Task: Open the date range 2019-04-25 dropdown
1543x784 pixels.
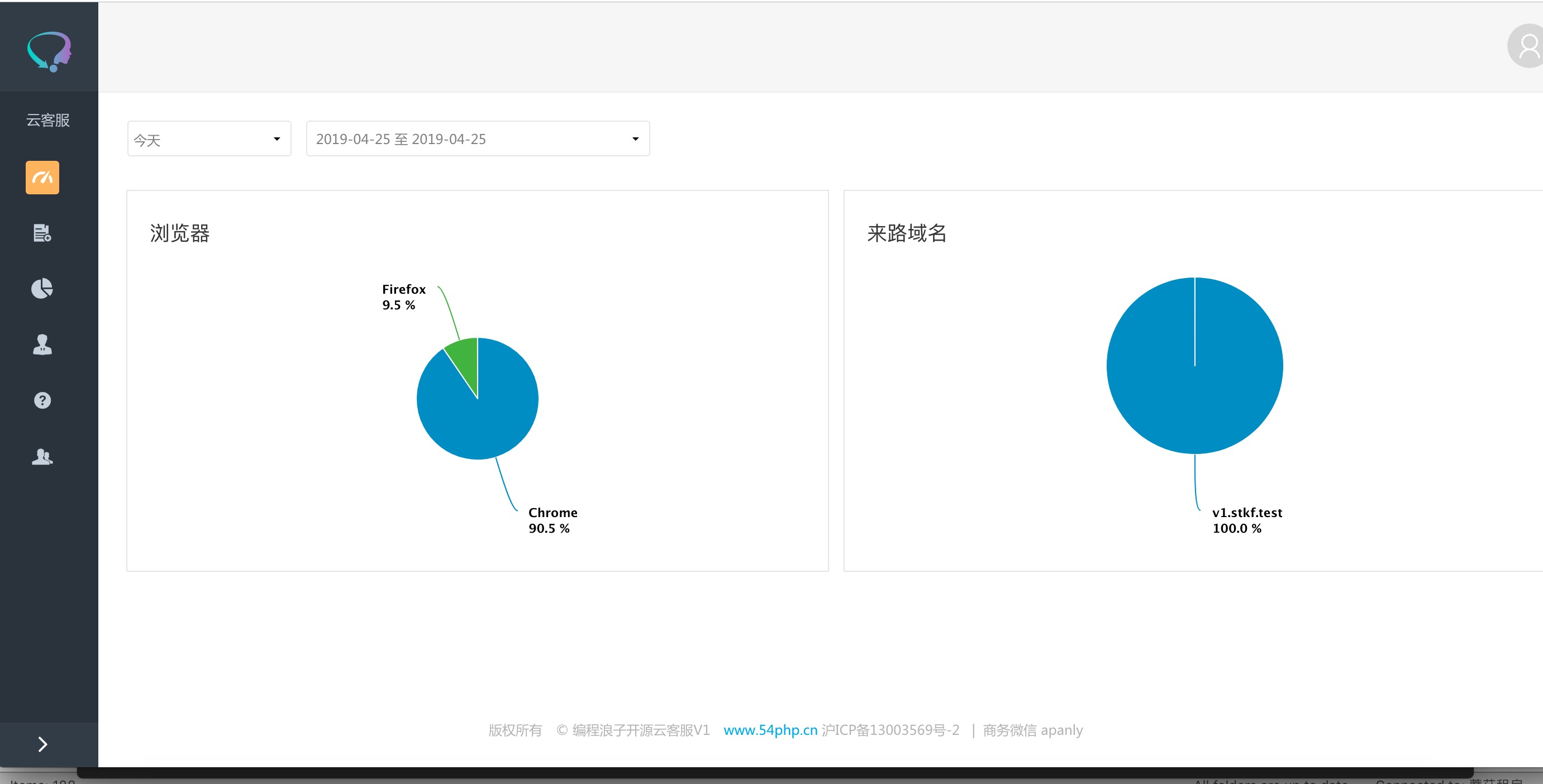Action: [478, 139]
